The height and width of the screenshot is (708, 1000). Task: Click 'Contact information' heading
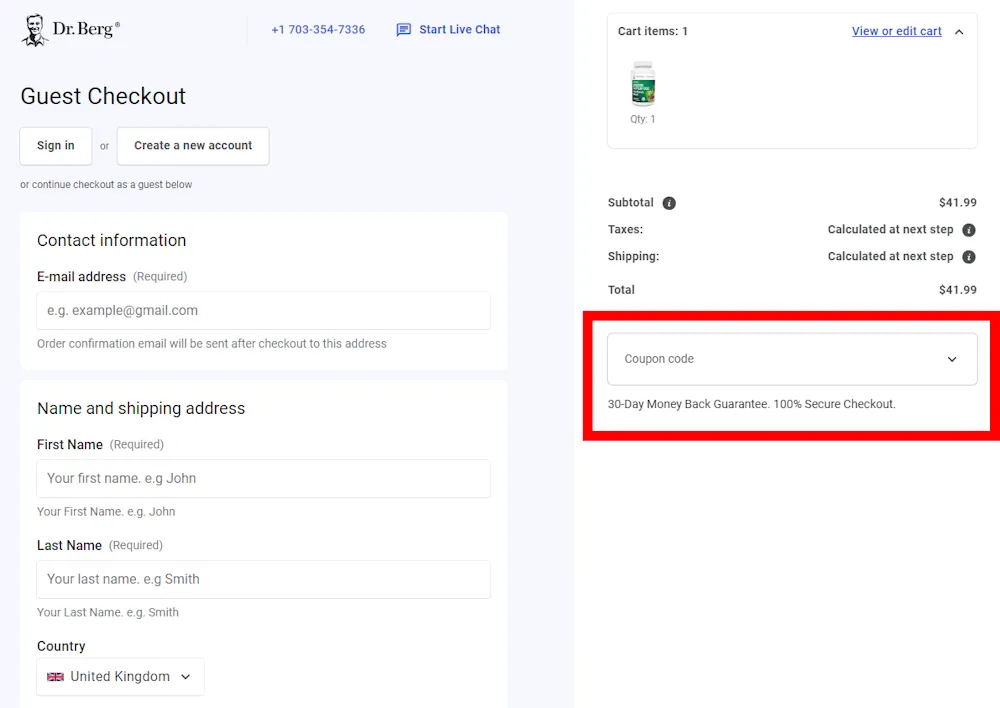click(112, 240)
